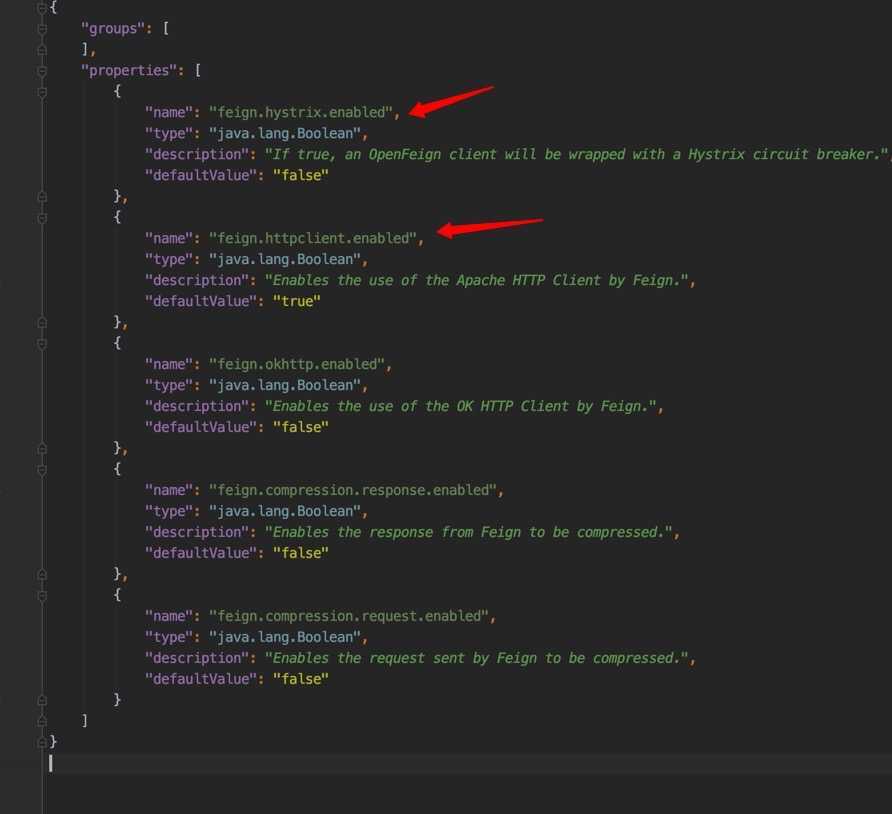Select the "feign.compression.response.enabled" name value

(353, 490)
